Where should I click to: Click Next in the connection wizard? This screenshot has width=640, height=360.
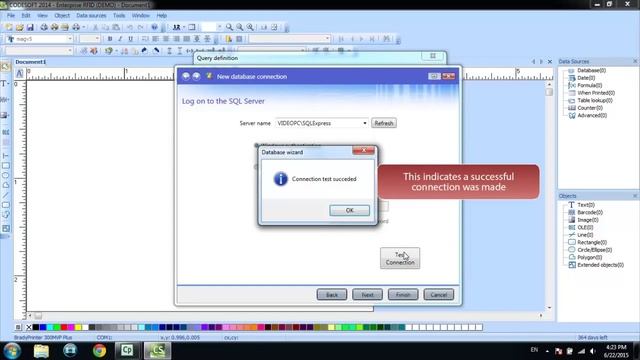tap(367, 295)
